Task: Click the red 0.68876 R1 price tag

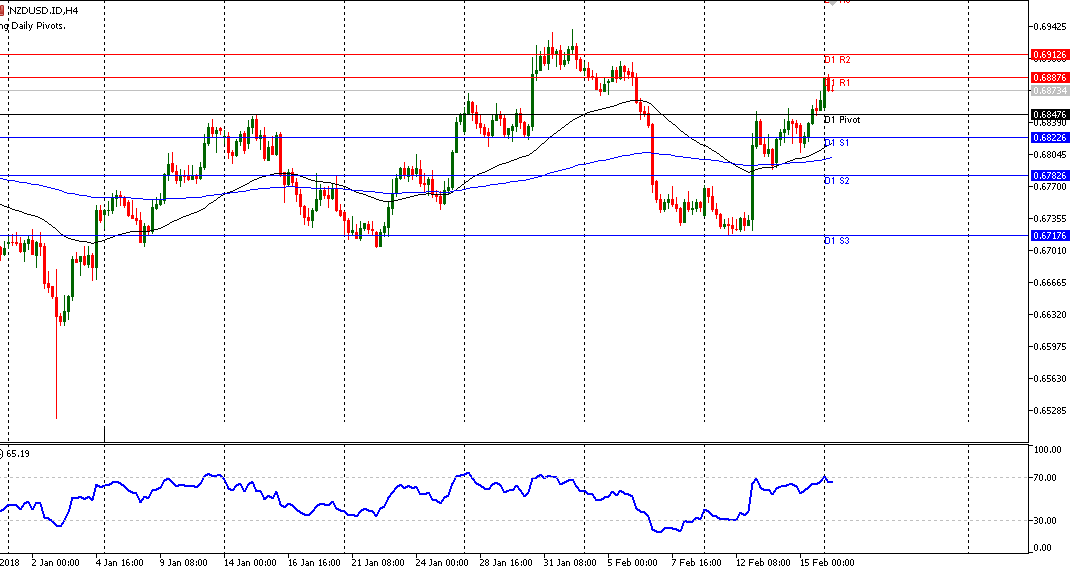Action: [x=1049, y=77]
